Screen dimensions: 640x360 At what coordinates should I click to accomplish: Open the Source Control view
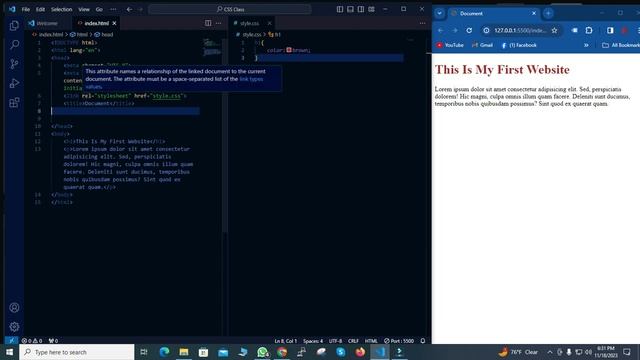click(14, 64)
